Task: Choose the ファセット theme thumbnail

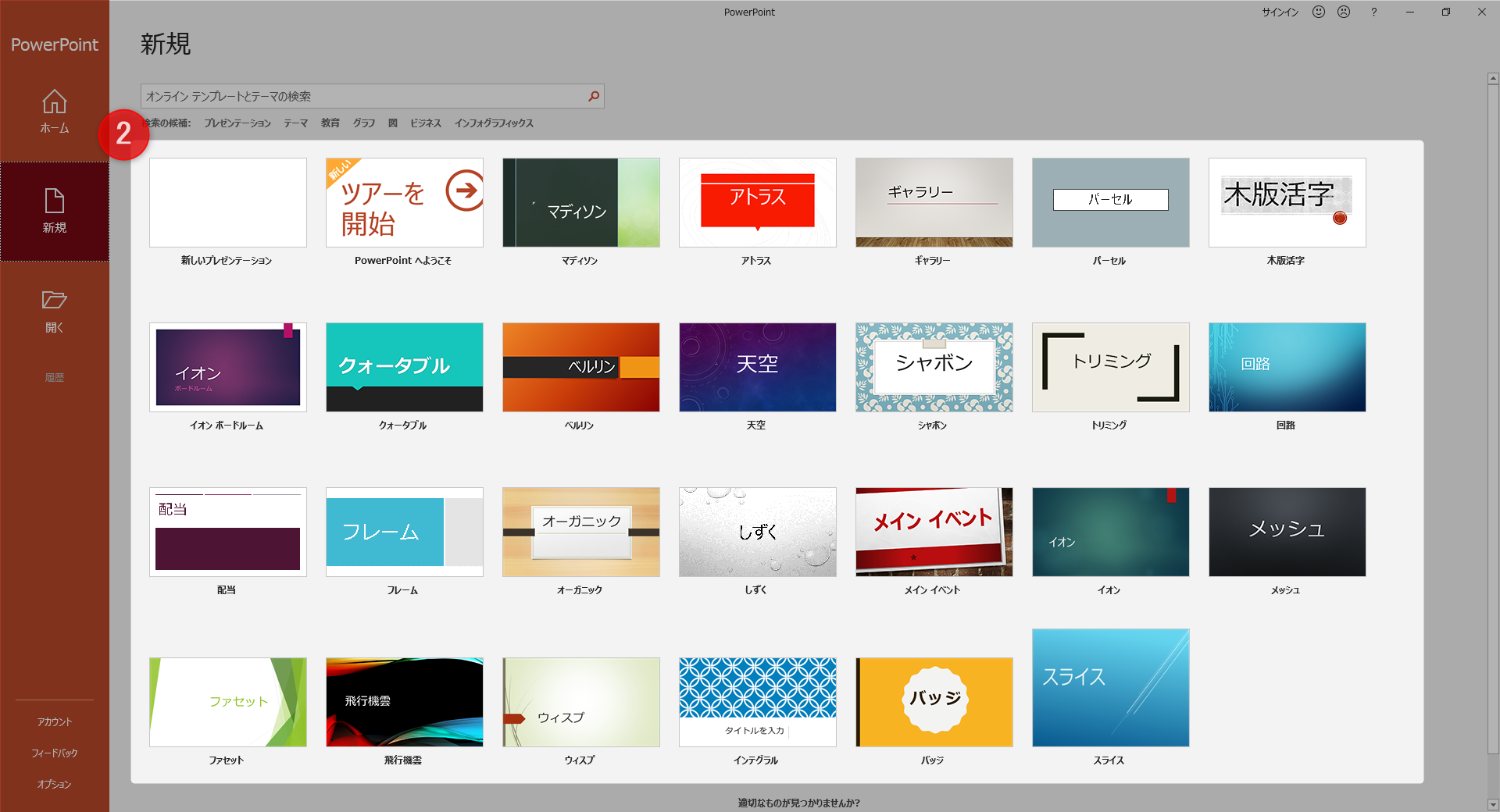Action: 228,703
